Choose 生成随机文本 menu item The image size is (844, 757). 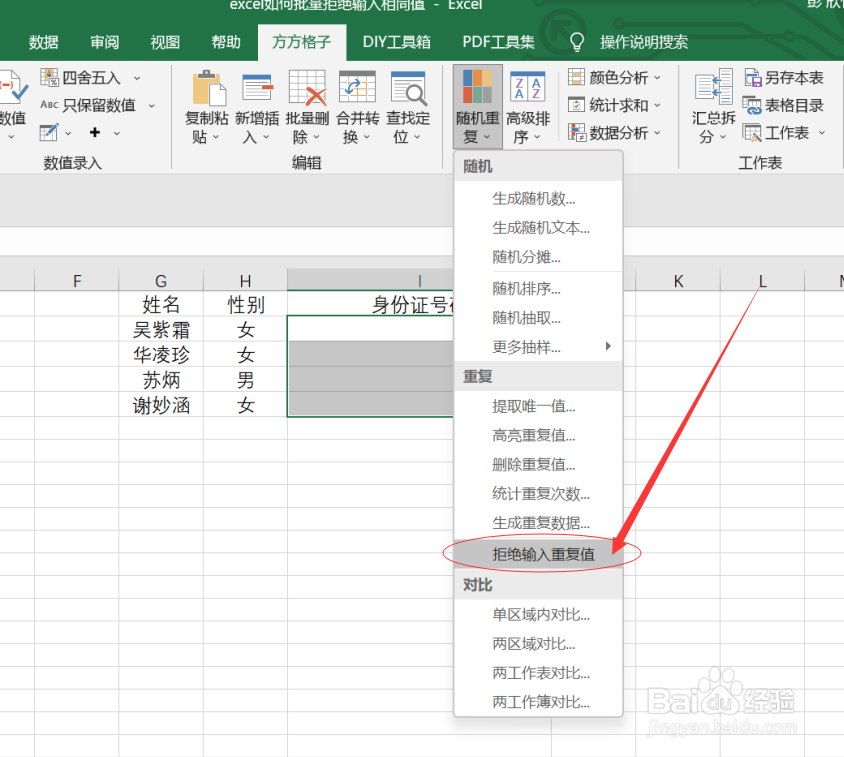click(x=538, y=228)
